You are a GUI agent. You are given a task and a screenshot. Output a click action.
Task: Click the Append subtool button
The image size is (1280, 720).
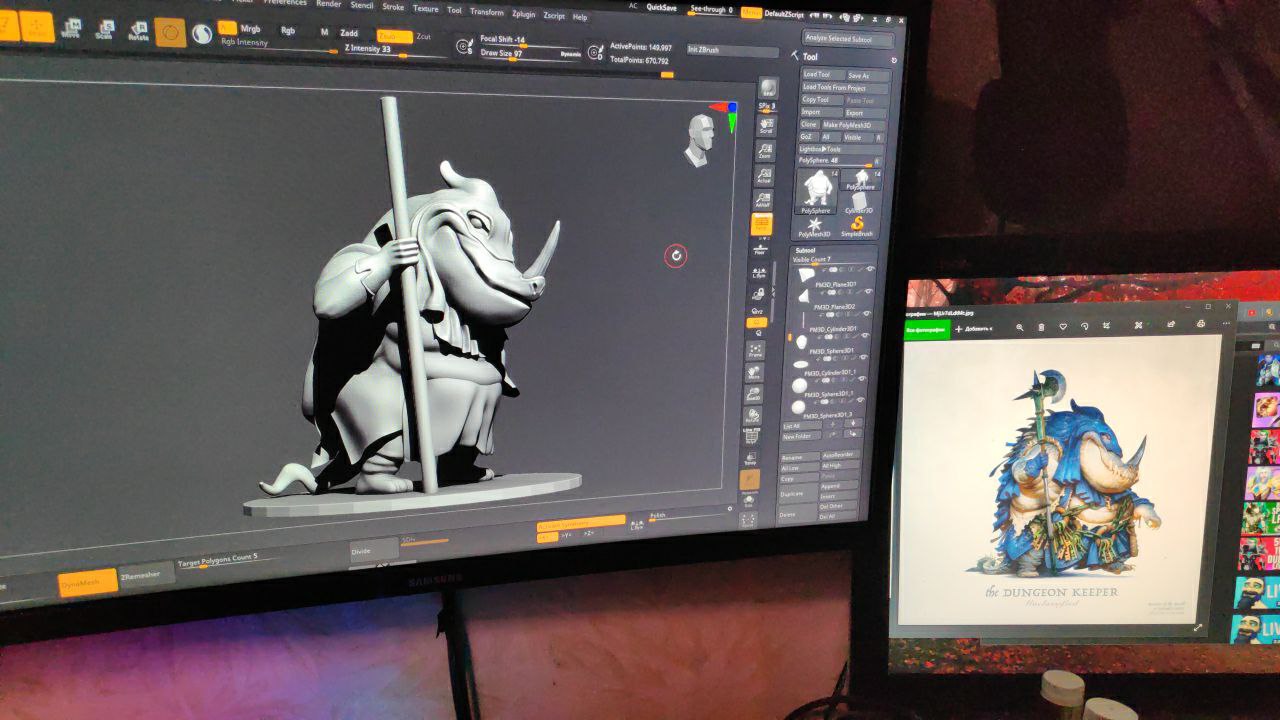click(837, 486)
